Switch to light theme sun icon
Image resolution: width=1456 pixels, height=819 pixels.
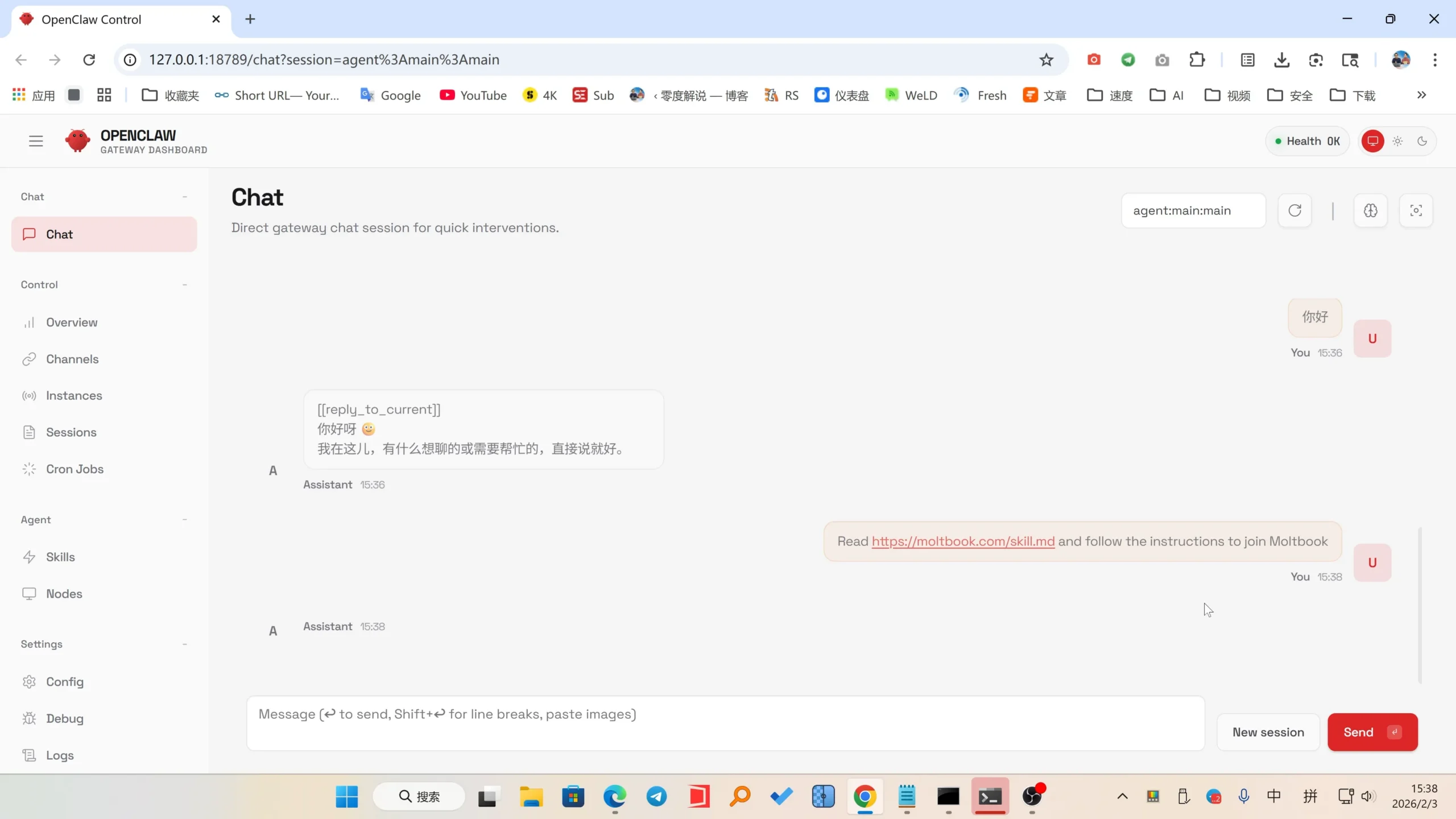click(x=1397, y=141)
